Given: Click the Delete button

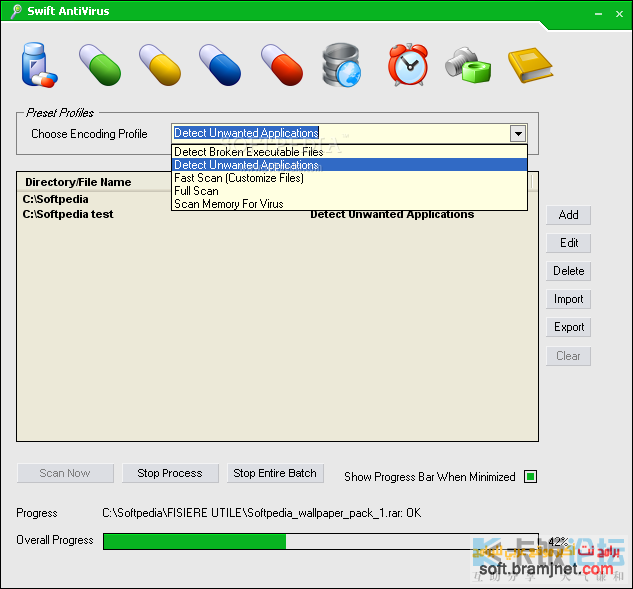Looking at the screenshot, I should point(568,271).
